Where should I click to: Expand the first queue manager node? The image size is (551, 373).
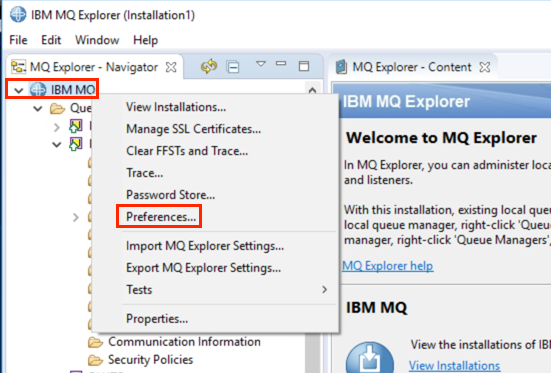[x=57, y=127]
